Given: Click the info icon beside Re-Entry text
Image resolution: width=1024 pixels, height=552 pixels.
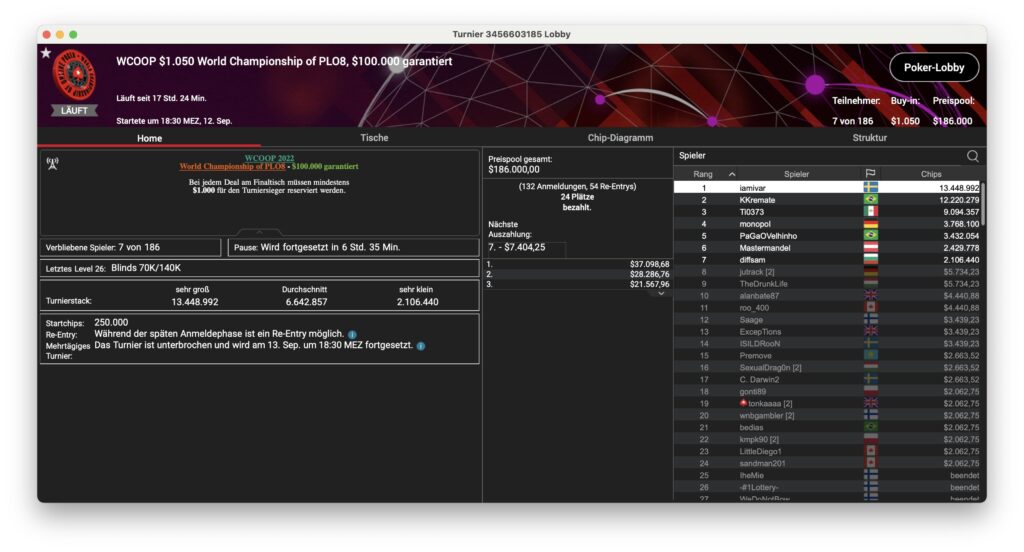Looking at the screenshot, I should (x=352, y=334).
